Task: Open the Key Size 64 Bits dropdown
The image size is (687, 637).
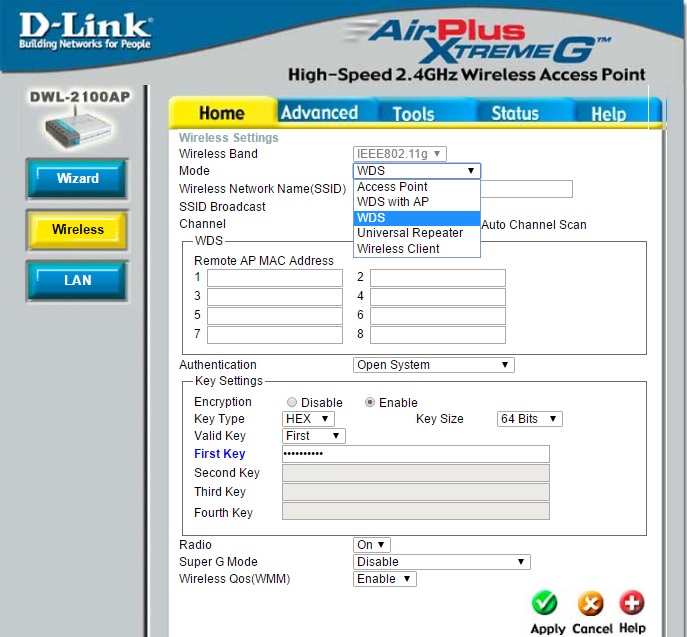Action: pos(529,419)
